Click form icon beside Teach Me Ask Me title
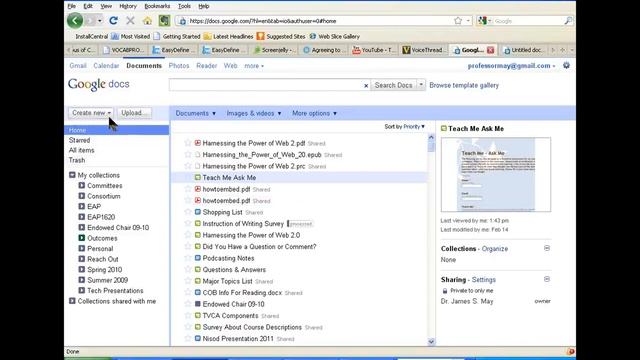Image resolution: width=640 pixels, height=360 pixels. tap(444, 129)
